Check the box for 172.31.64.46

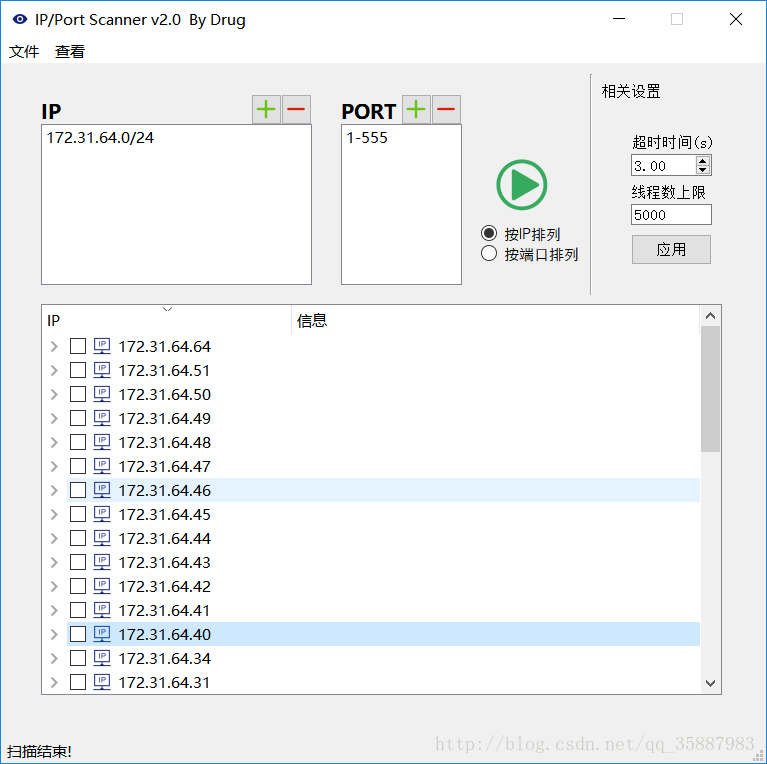click(x=78, y=490)
